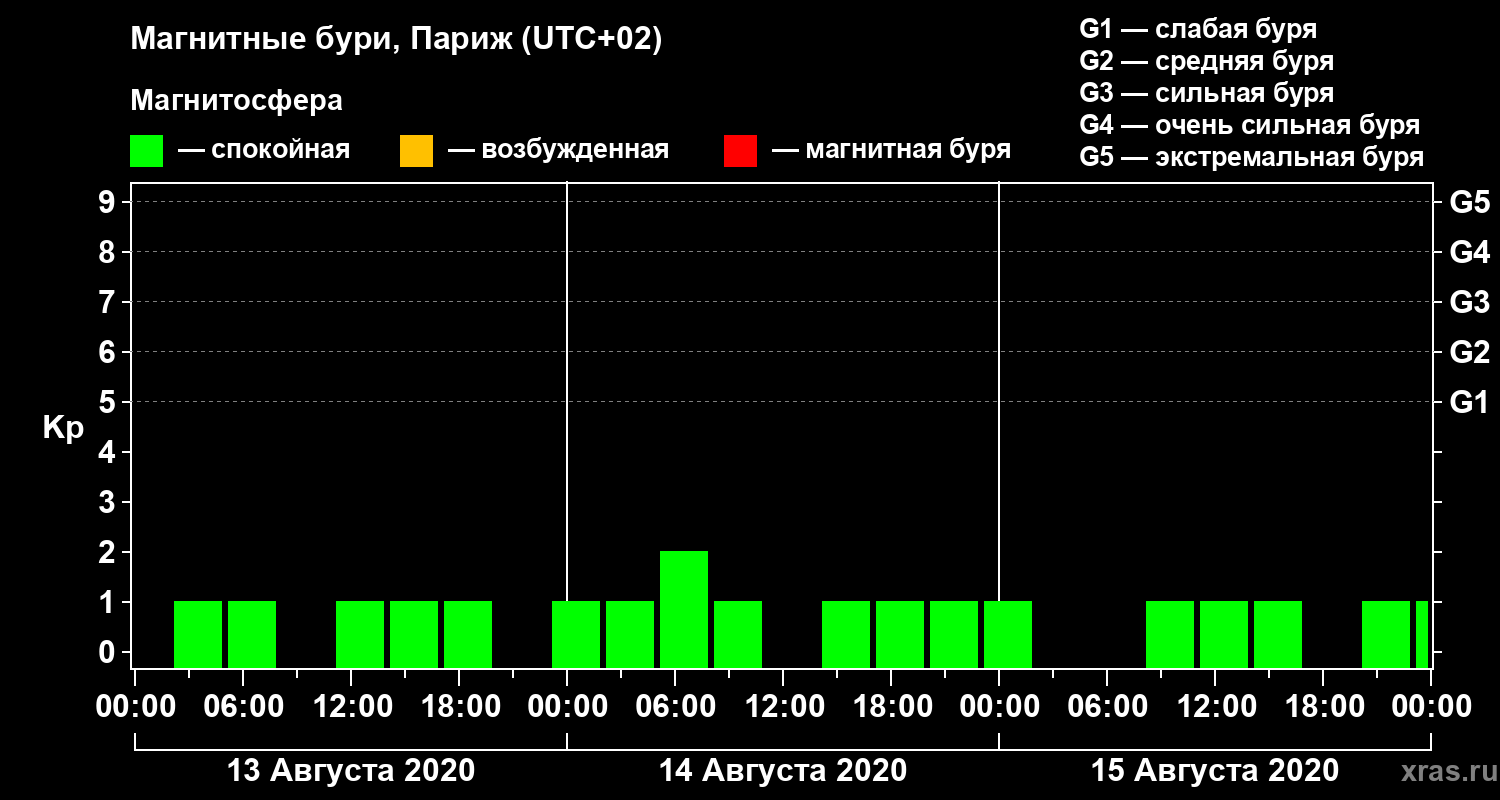The image size is (1500, 800).
Task: Click the 'G2 — средняя буря' description
Action: (1206, 61)
